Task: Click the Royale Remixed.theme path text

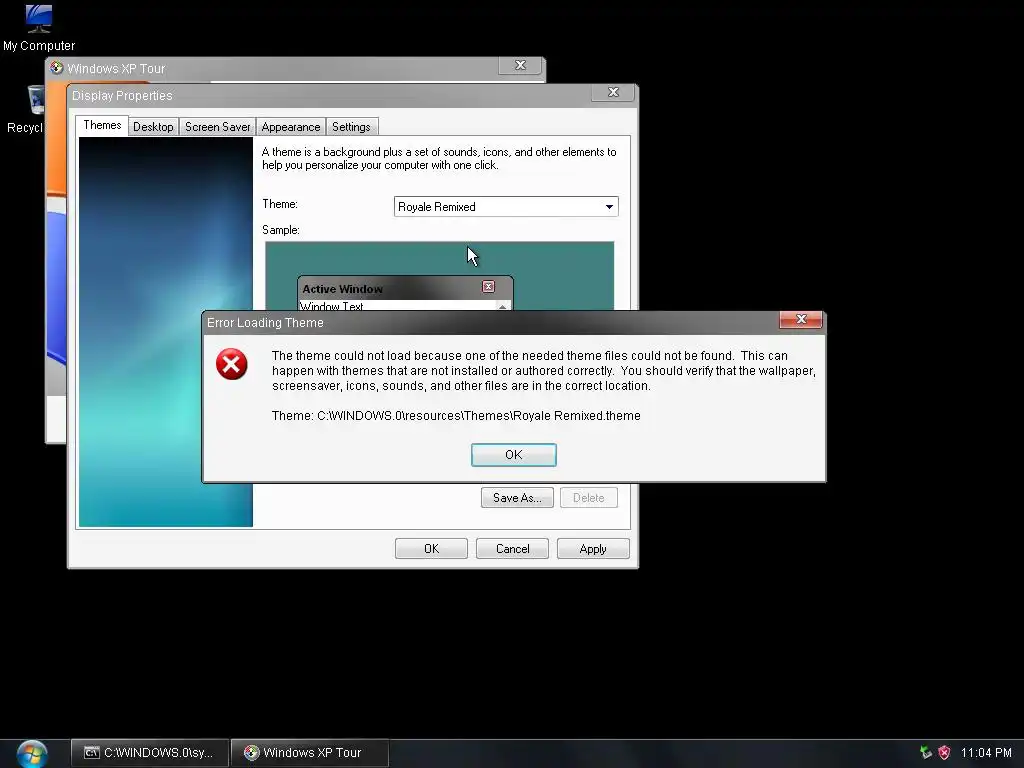Action: click(577, 415)
